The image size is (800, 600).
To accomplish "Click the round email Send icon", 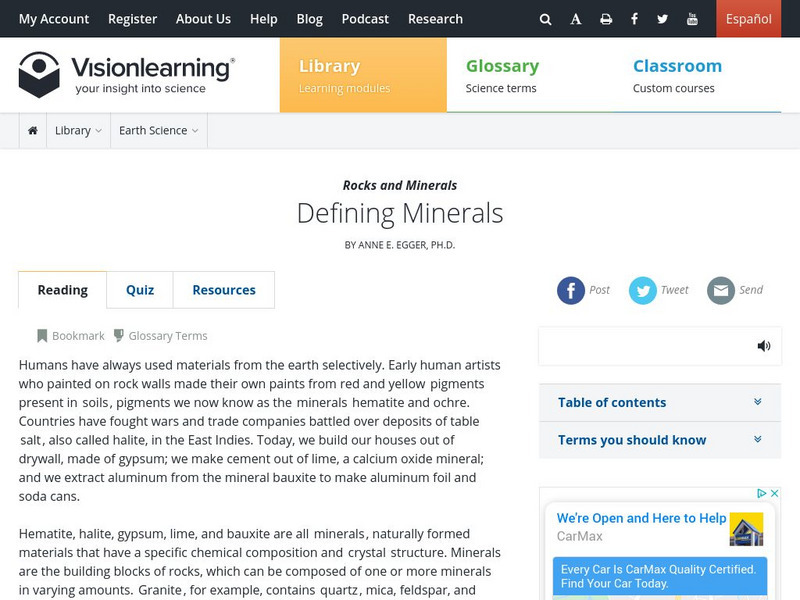I will [720, 290].
